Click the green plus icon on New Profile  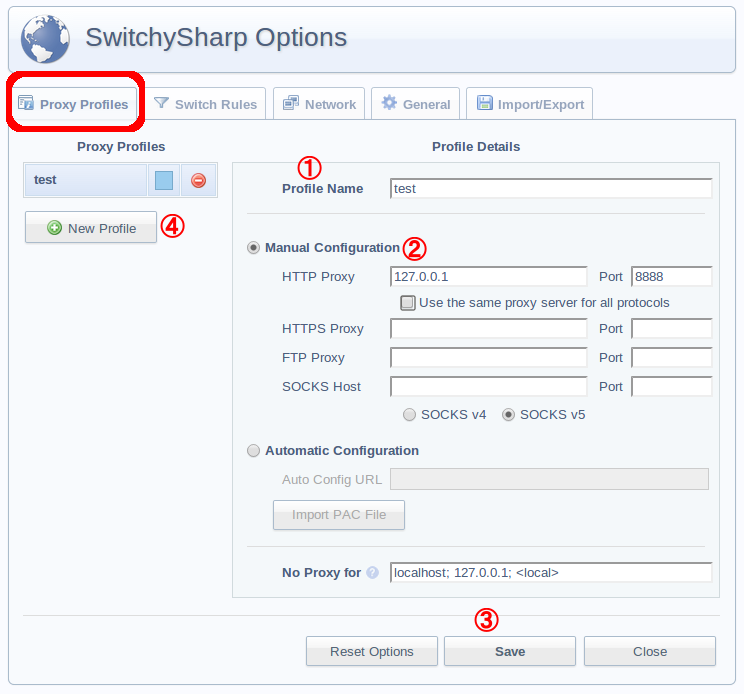[x=55, y=228]
